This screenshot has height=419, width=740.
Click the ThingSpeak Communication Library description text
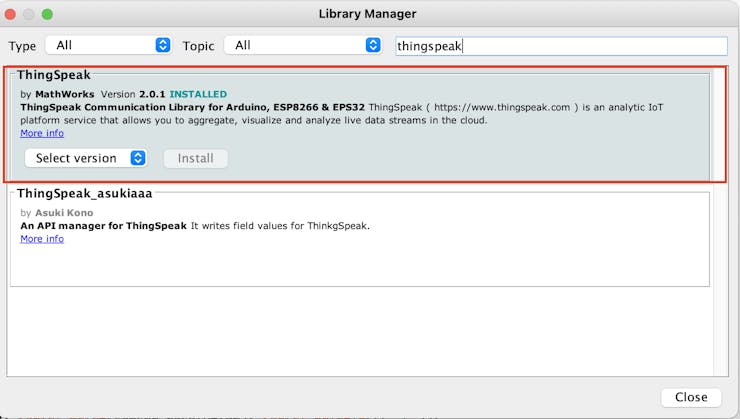coord(342,114)
